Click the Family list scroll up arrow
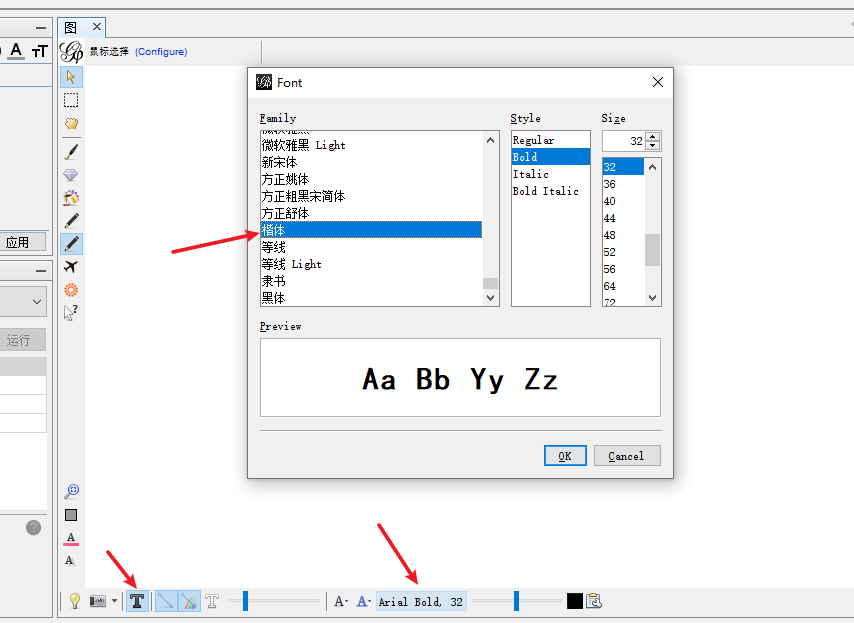This screenshot has height=623, width=854. pyautogui.click(x=490, y=140)
